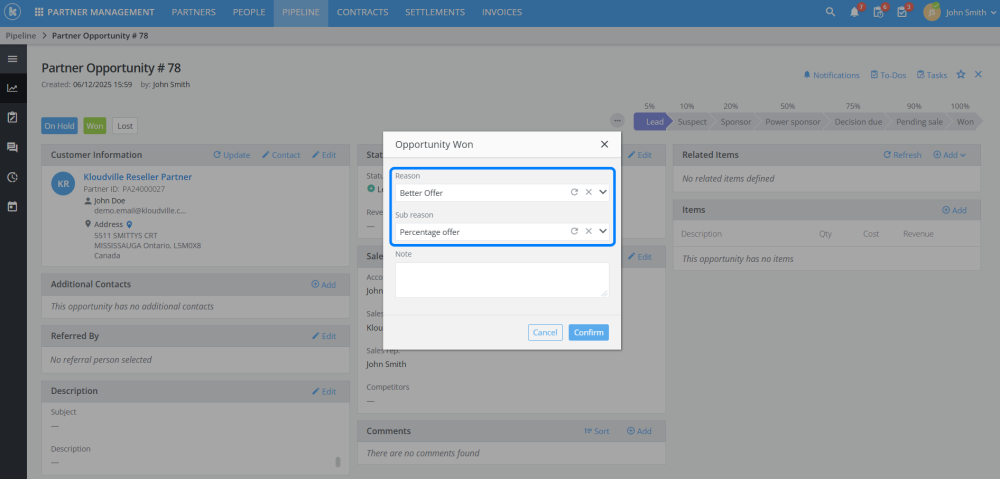The height and width of the screenshot is (479, 1000).
Task: Add an additional contact
Action: pyautogui.click(x=323, y=284)
